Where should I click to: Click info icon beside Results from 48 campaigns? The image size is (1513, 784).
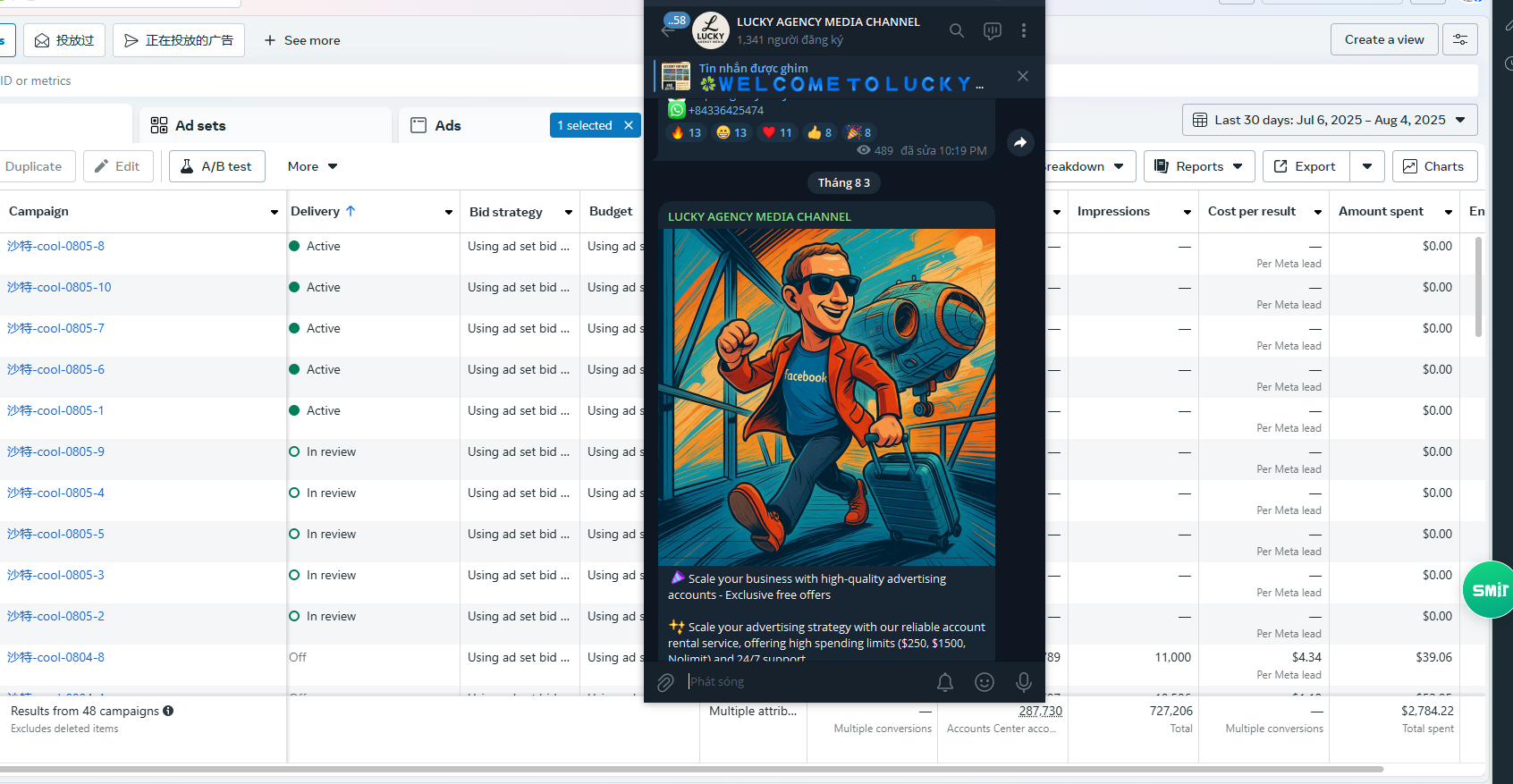click(168, 711)
